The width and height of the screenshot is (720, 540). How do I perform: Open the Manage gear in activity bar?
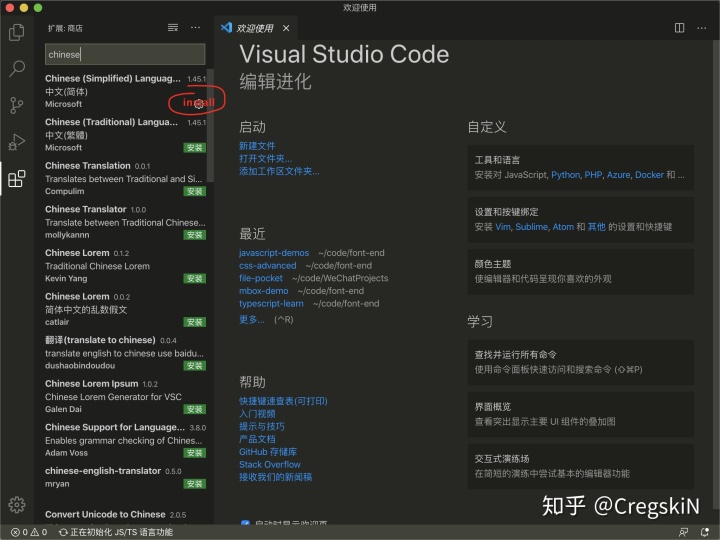pos(17,504)
